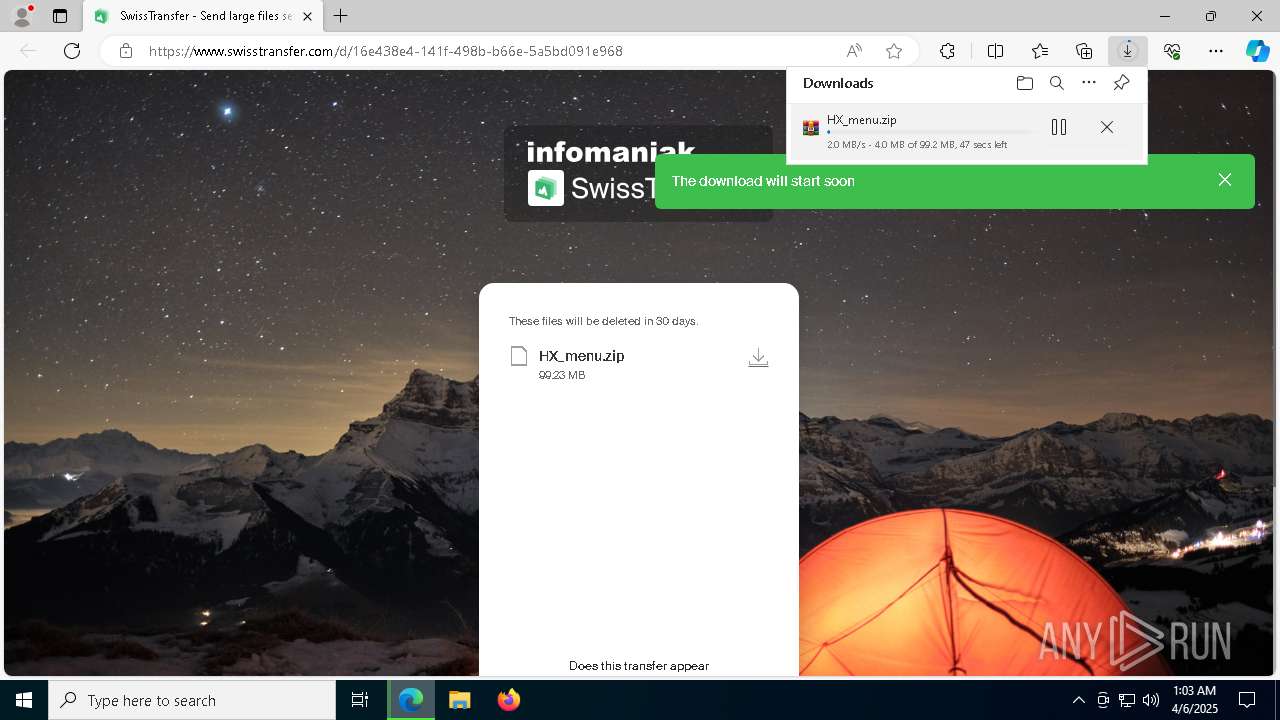
Task: Click the SwissTransfer logo icon
Action: coord(546,188)
